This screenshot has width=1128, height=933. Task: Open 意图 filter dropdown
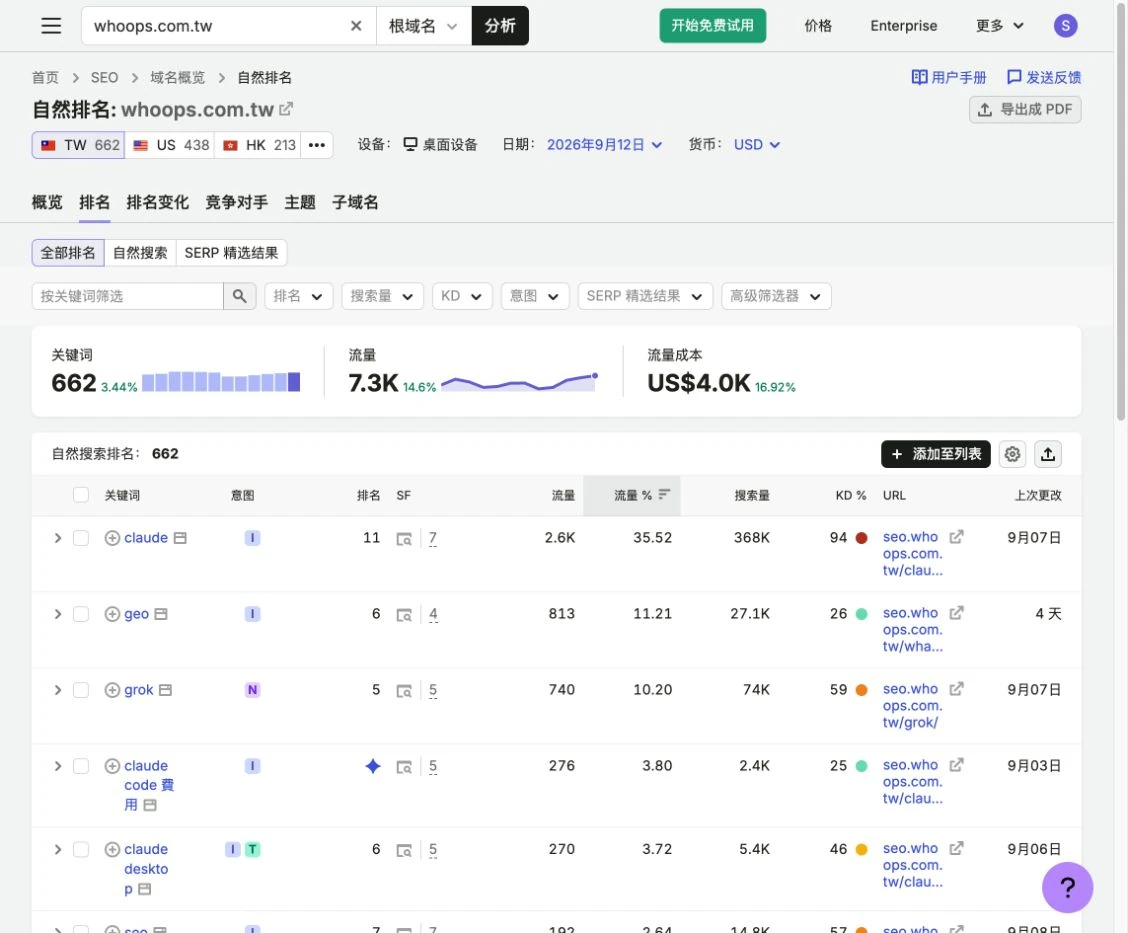[535, 296]
